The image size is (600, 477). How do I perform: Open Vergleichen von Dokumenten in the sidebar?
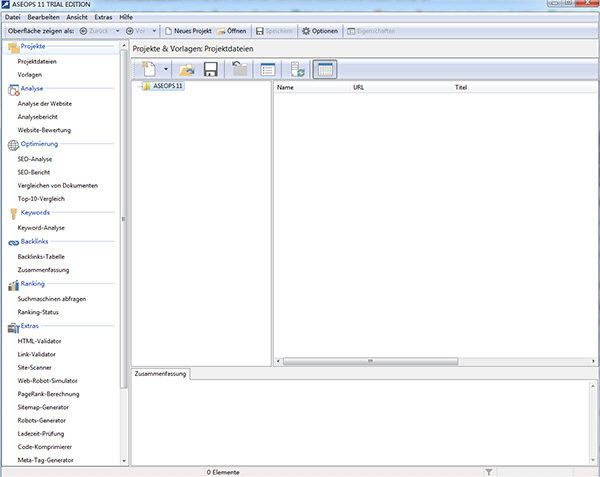coord(58,186)
